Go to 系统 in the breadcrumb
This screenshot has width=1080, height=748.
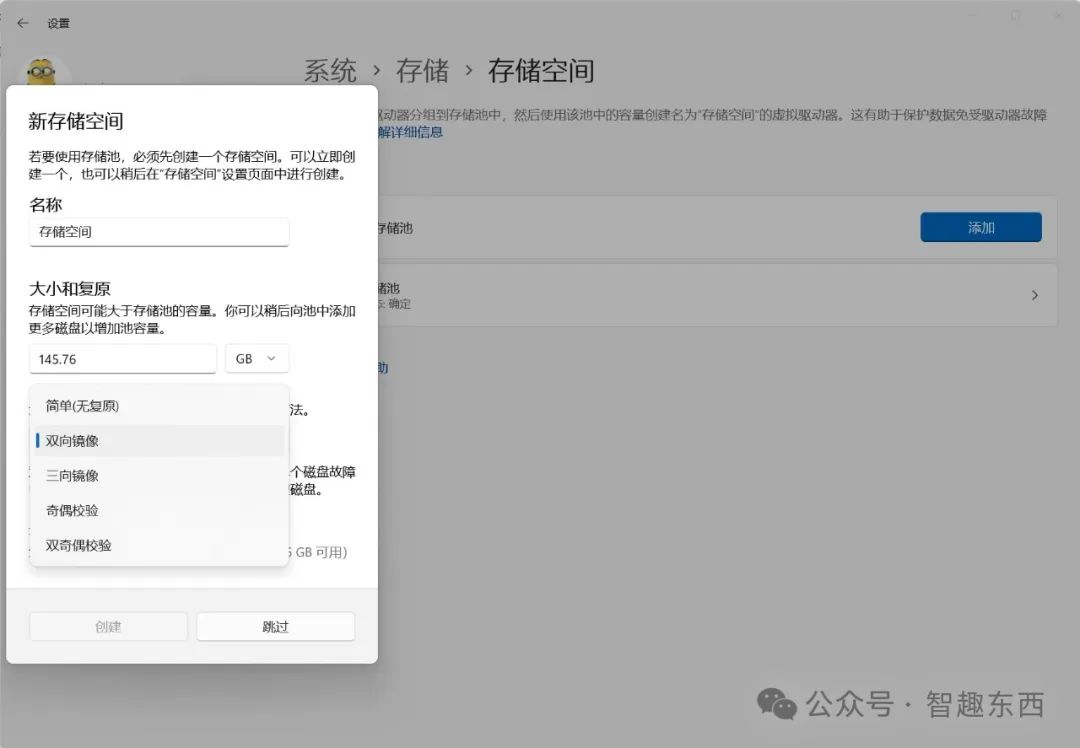point(330,71)
